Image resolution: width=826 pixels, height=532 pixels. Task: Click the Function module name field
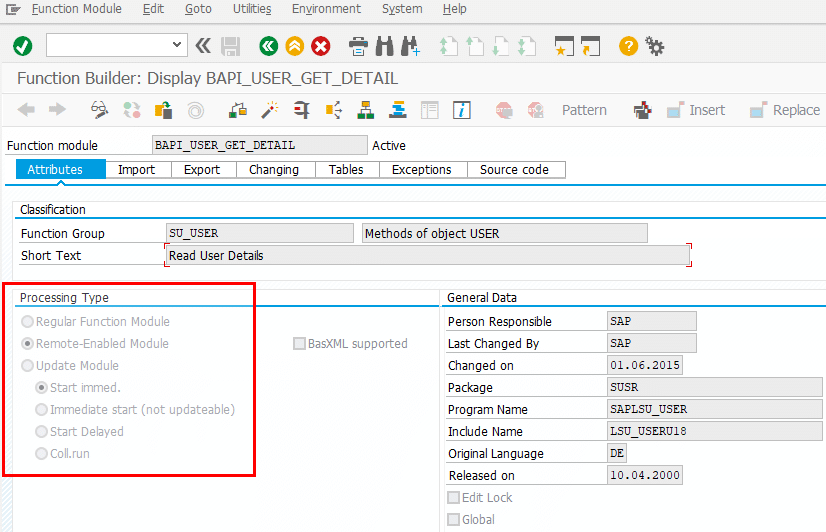click(260, 145)
